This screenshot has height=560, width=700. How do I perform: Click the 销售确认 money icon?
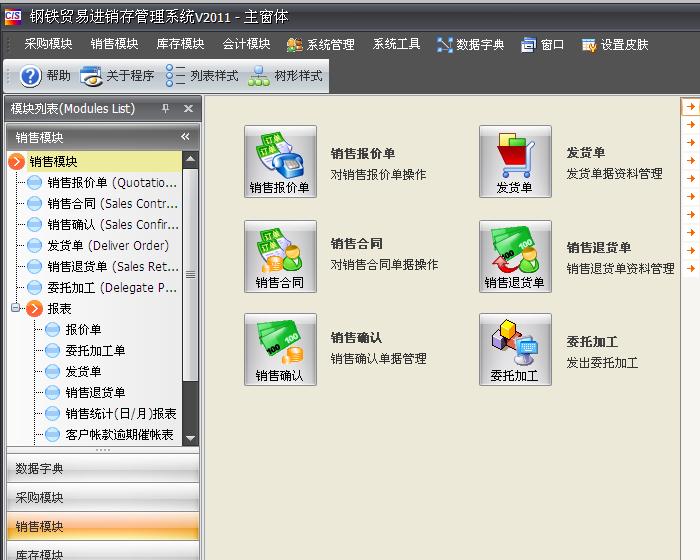point(280,349)
